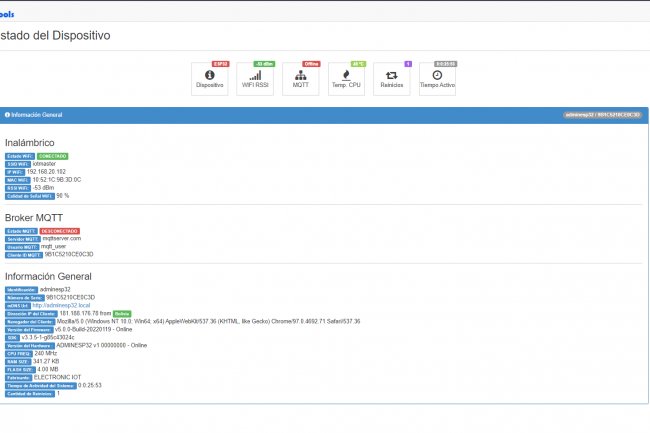Click the green Bolivia country badge
This screenshot has height=433, width=650.
point(122,313)
